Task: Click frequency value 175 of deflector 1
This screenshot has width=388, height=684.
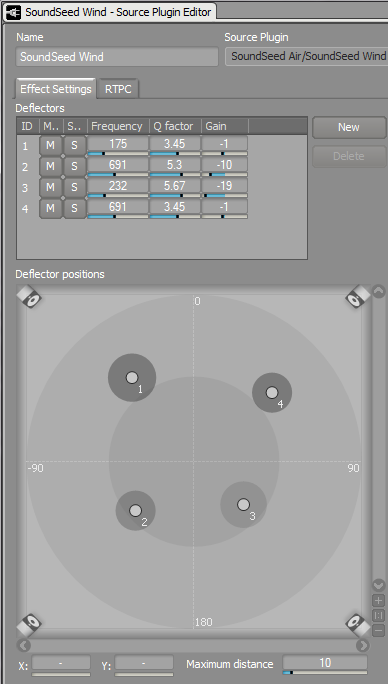Action: (x=118, y=144)
